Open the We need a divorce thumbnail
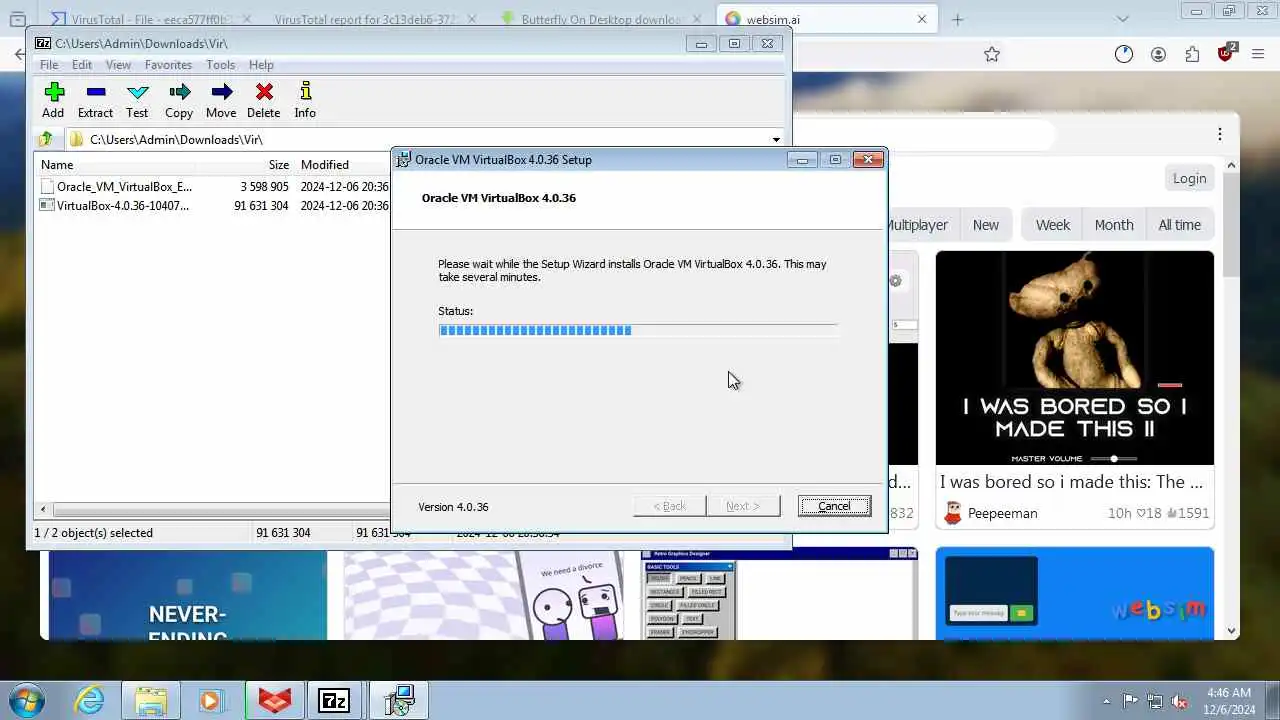 pyautogui.click(x=482, y=595)
